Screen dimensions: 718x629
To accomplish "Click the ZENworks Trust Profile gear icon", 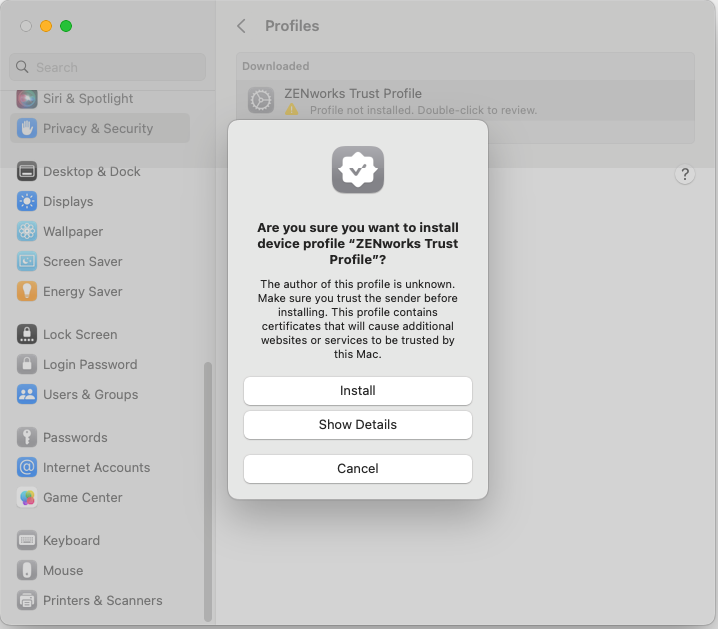I will (x=261, y=100).
